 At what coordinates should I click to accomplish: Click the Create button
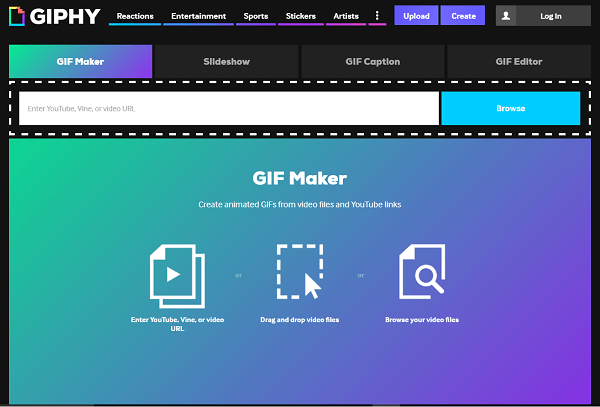(463, 16)
